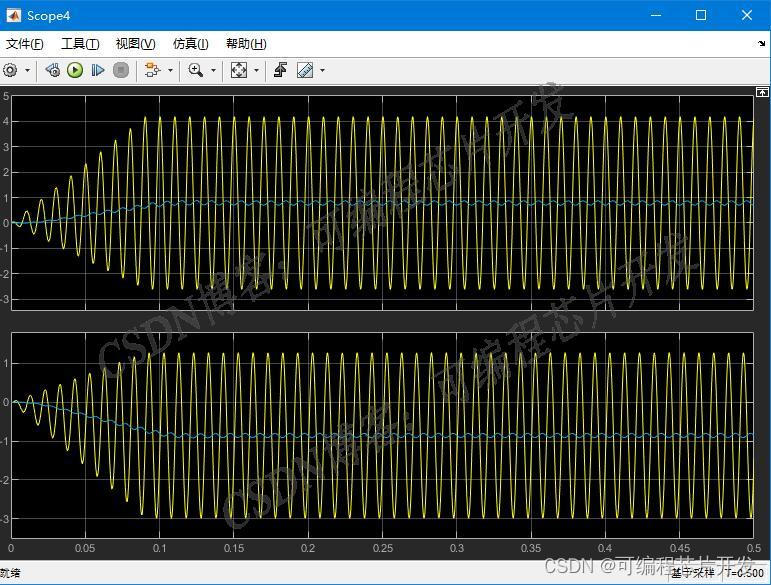
Task: Open the 帮助(H) menu
Action: 246,44
